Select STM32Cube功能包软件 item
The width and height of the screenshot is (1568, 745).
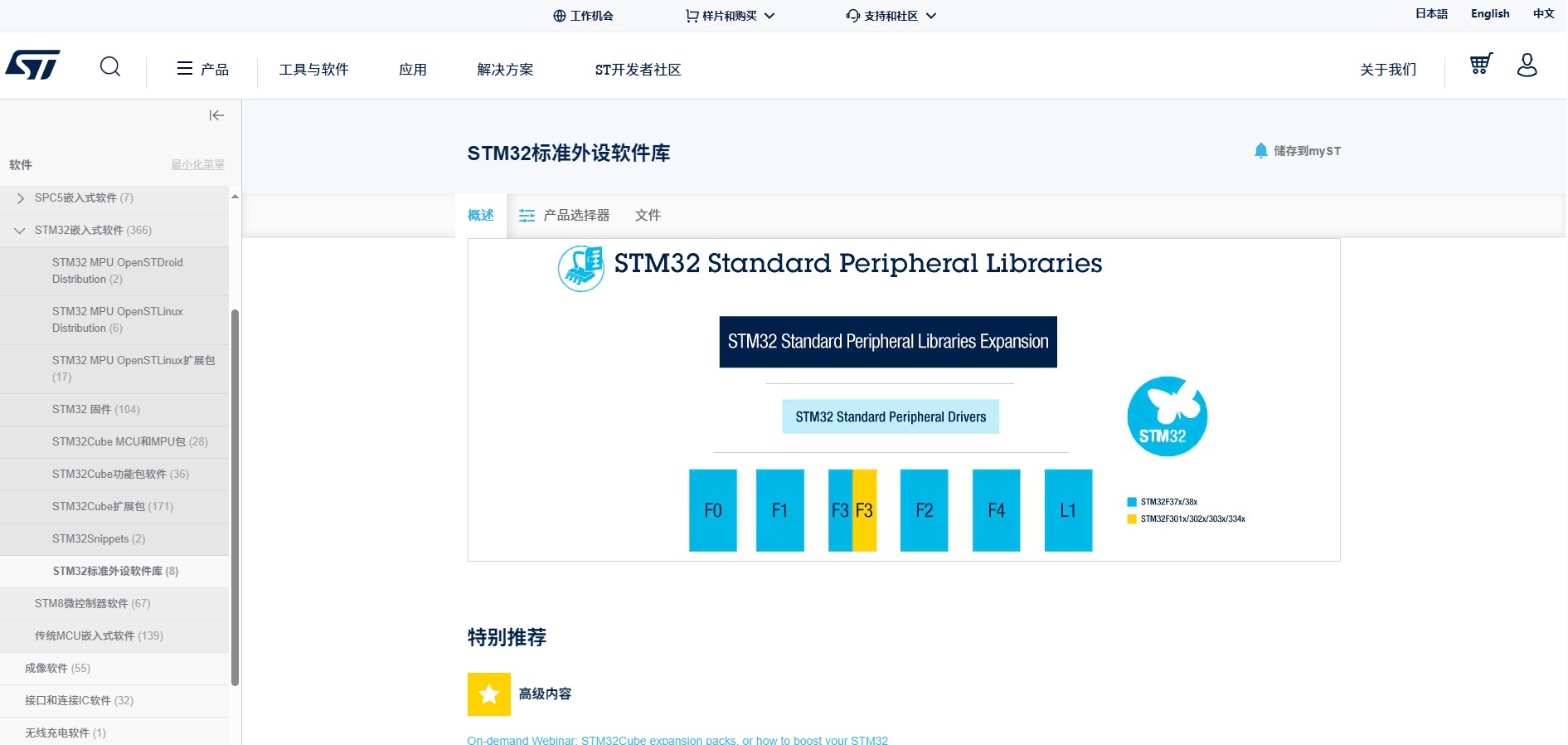[x=114, y=475]
